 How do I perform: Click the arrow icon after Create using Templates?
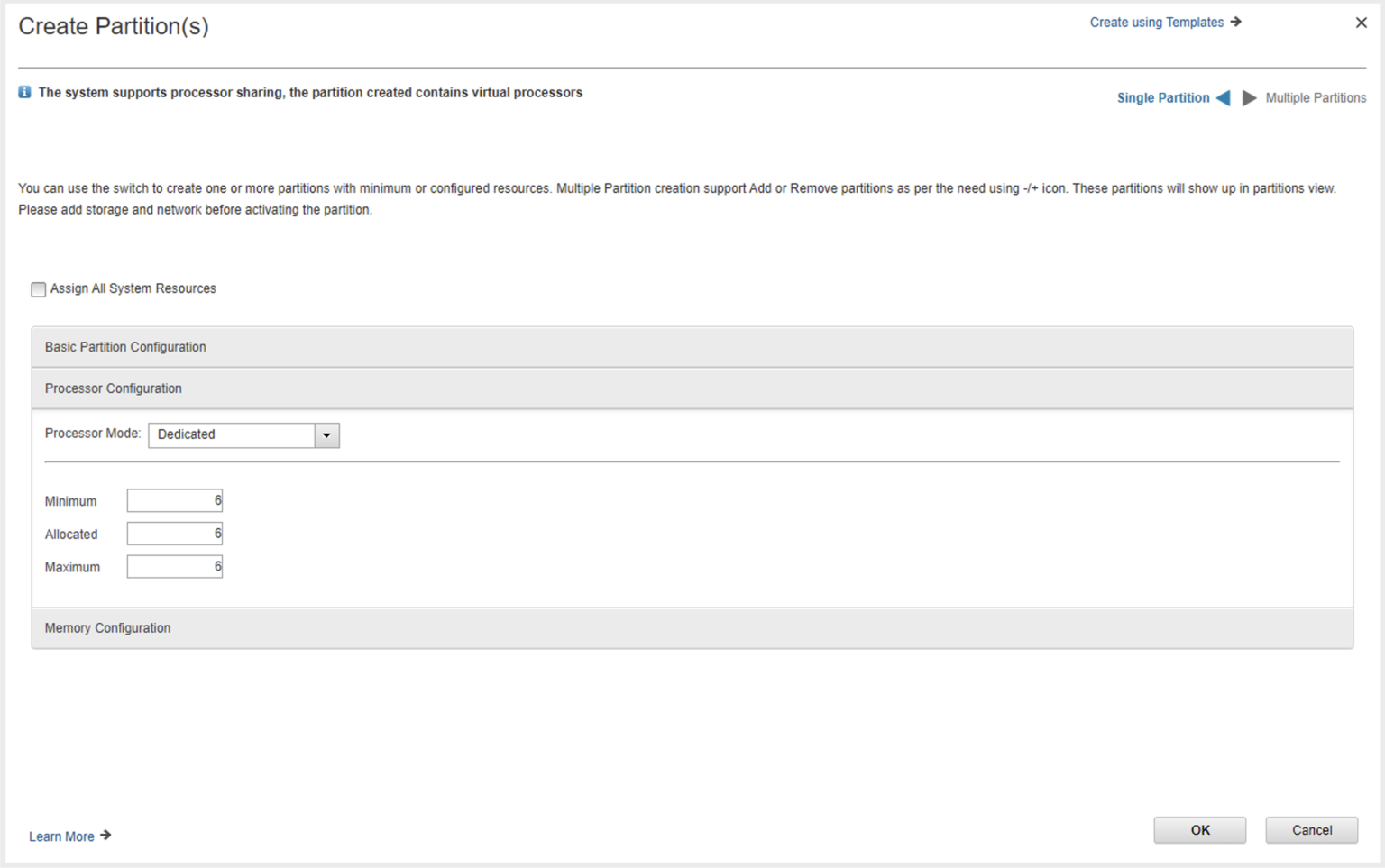[x=1234, y=22]
